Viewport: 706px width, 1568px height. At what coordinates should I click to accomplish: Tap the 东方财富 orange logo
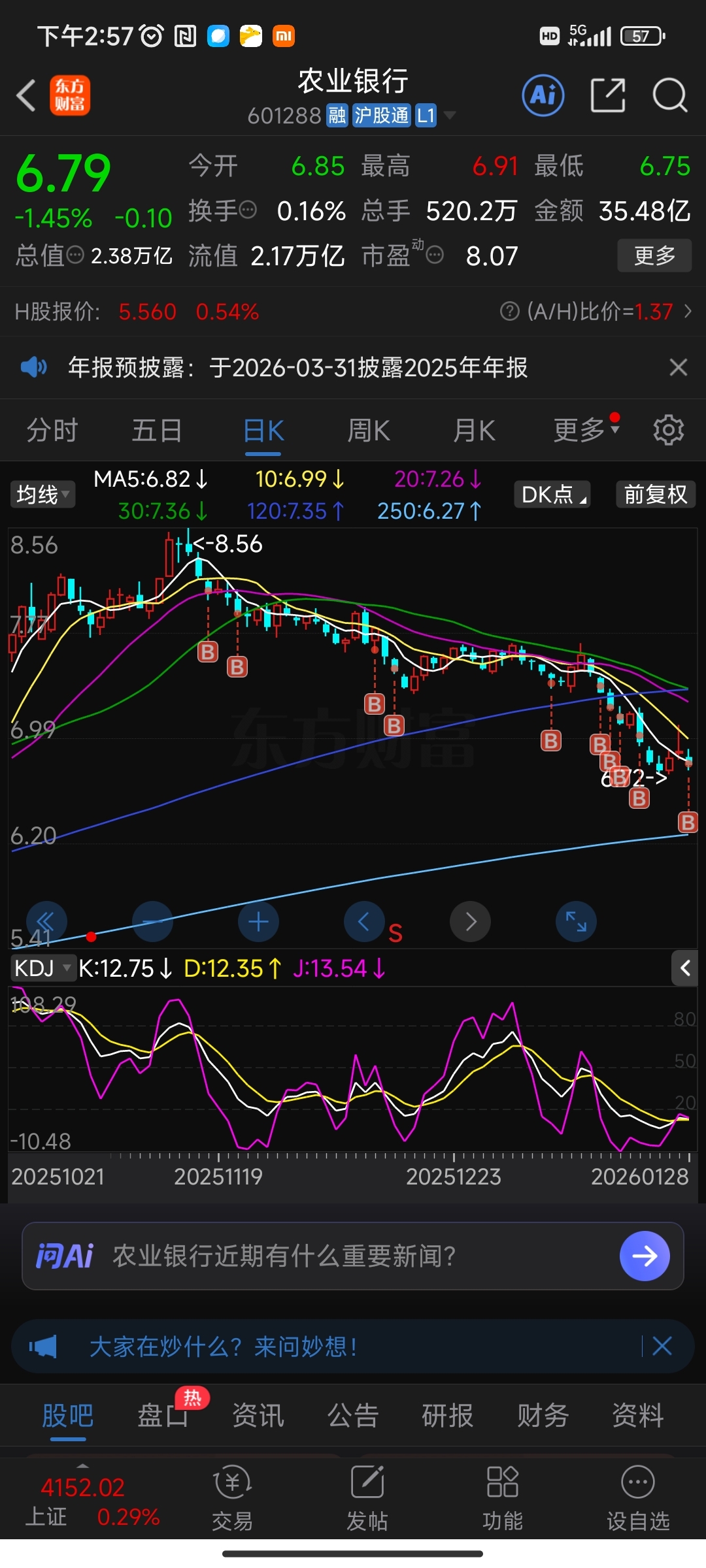[x=70, y=95]
